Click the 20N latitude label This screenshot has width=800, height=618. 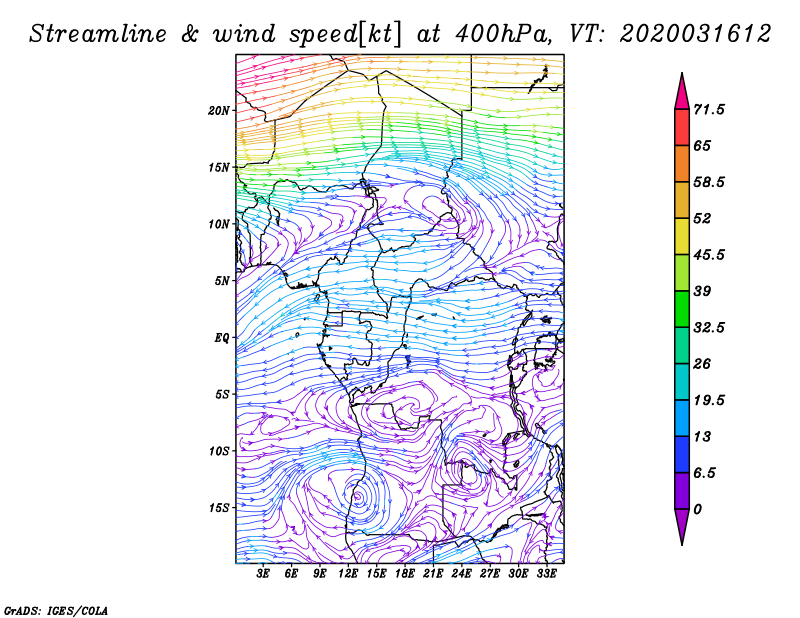[219, 110]
